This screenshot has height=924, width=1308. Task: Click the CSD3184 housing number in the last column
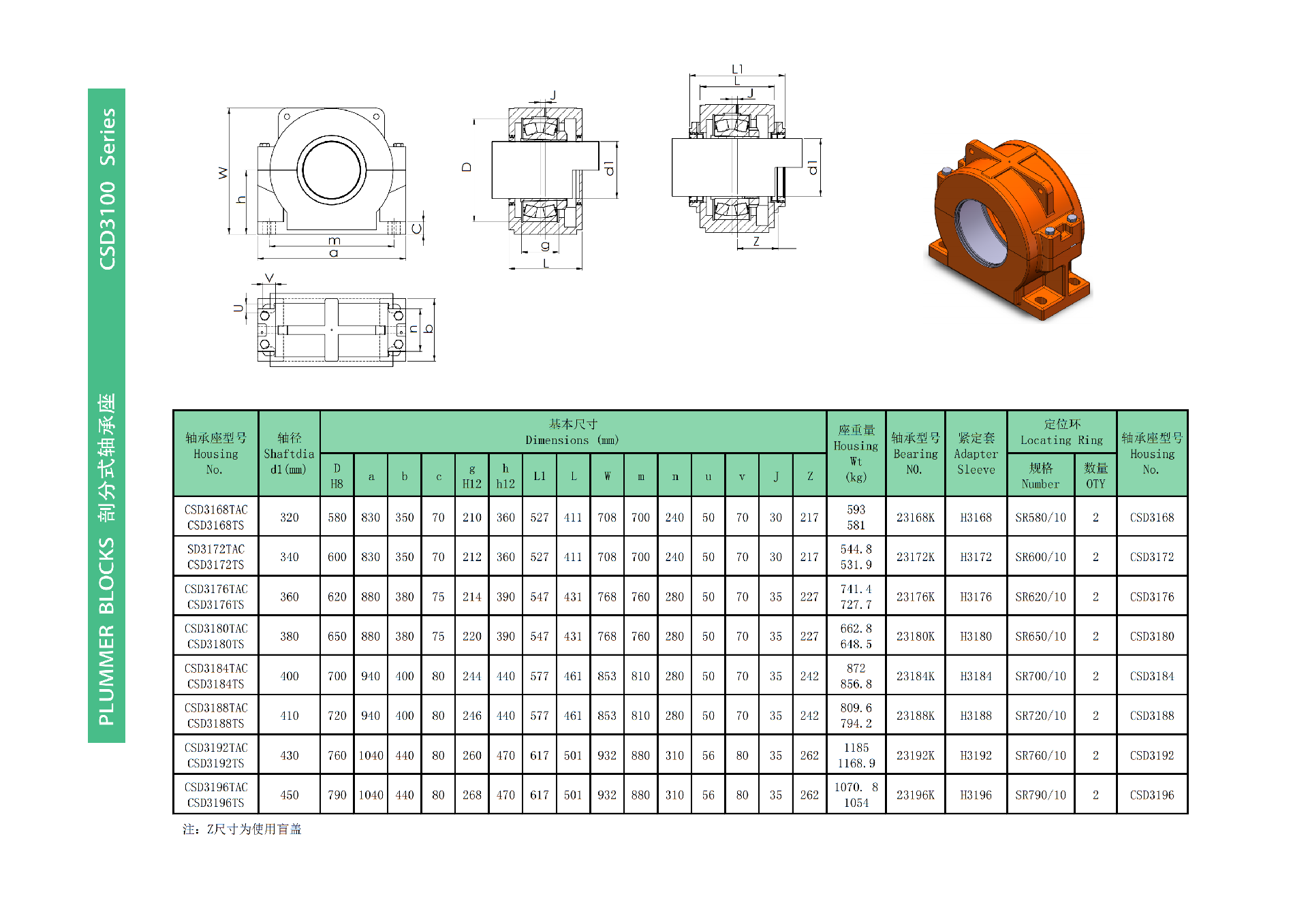1152,676
